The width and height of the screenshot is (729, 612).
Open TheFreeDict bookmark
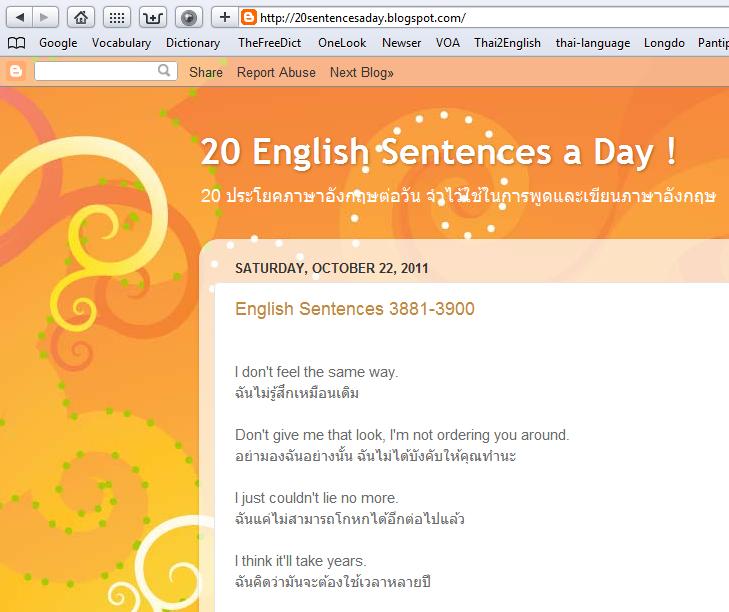270,43
